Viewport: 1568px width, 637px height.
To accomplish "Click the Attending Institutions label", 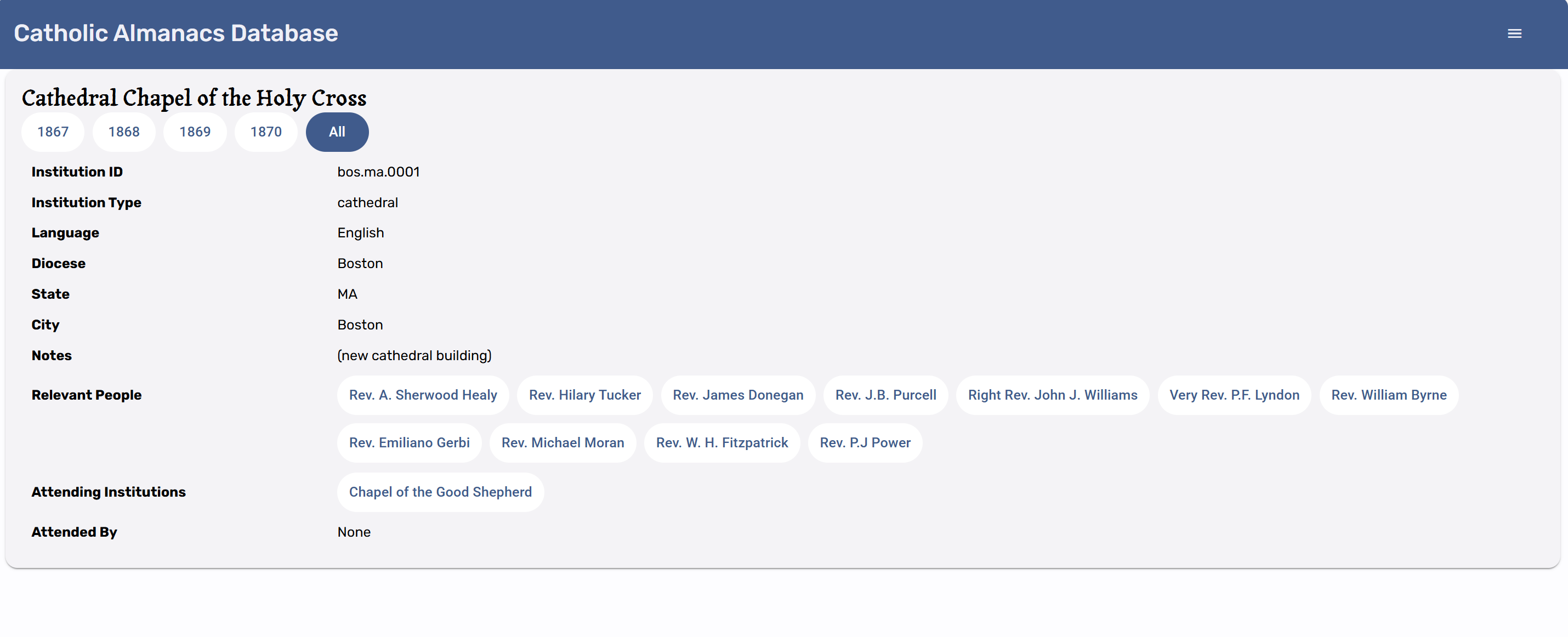I will click(109, 492).
